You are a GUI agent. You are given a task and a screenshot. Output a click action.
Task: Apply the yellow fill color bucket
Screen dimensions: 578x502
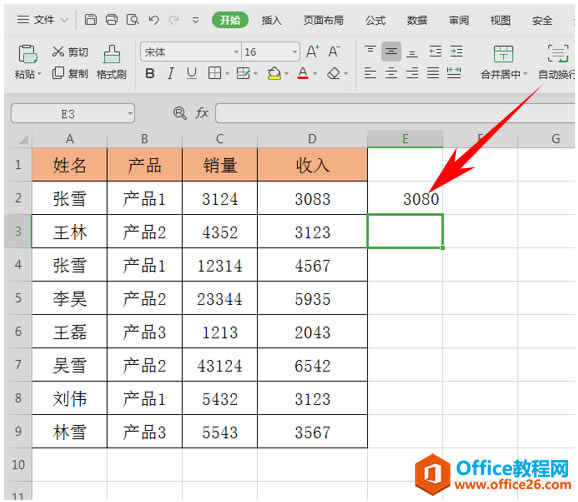274,73
